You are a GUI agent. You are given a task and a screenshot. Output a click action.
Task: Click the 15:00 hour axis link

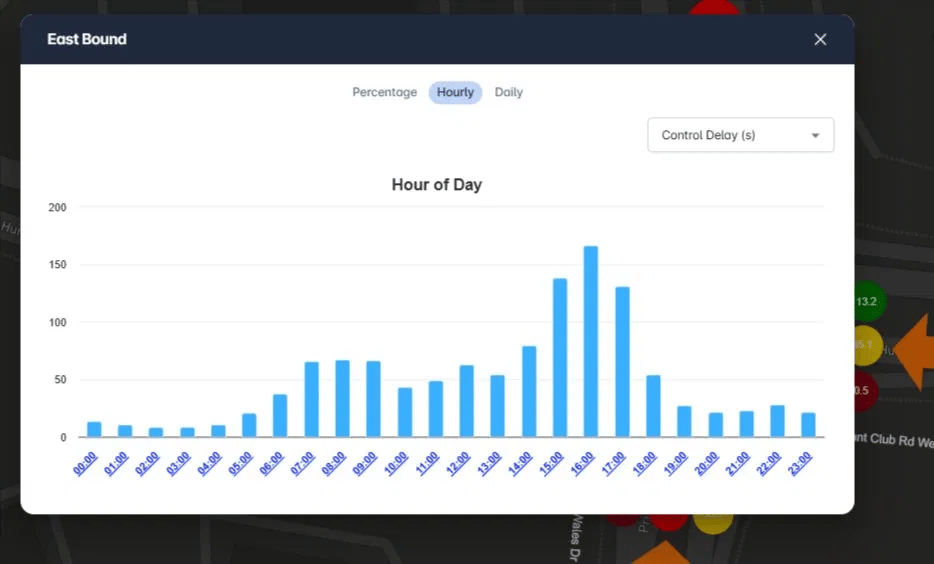[551, 463]
